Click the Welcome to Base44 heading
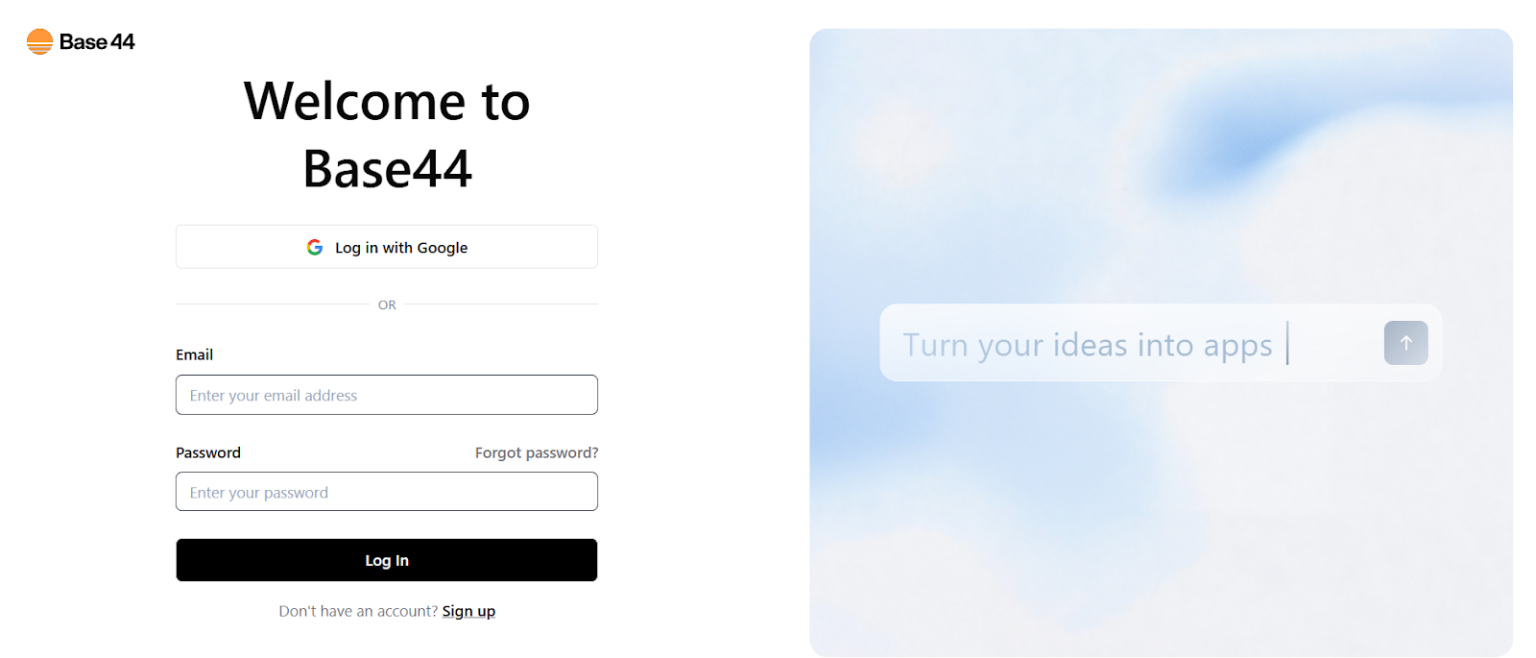Image resolution: width=1536 pixels, height=658 pixels. tap(386, 135)
